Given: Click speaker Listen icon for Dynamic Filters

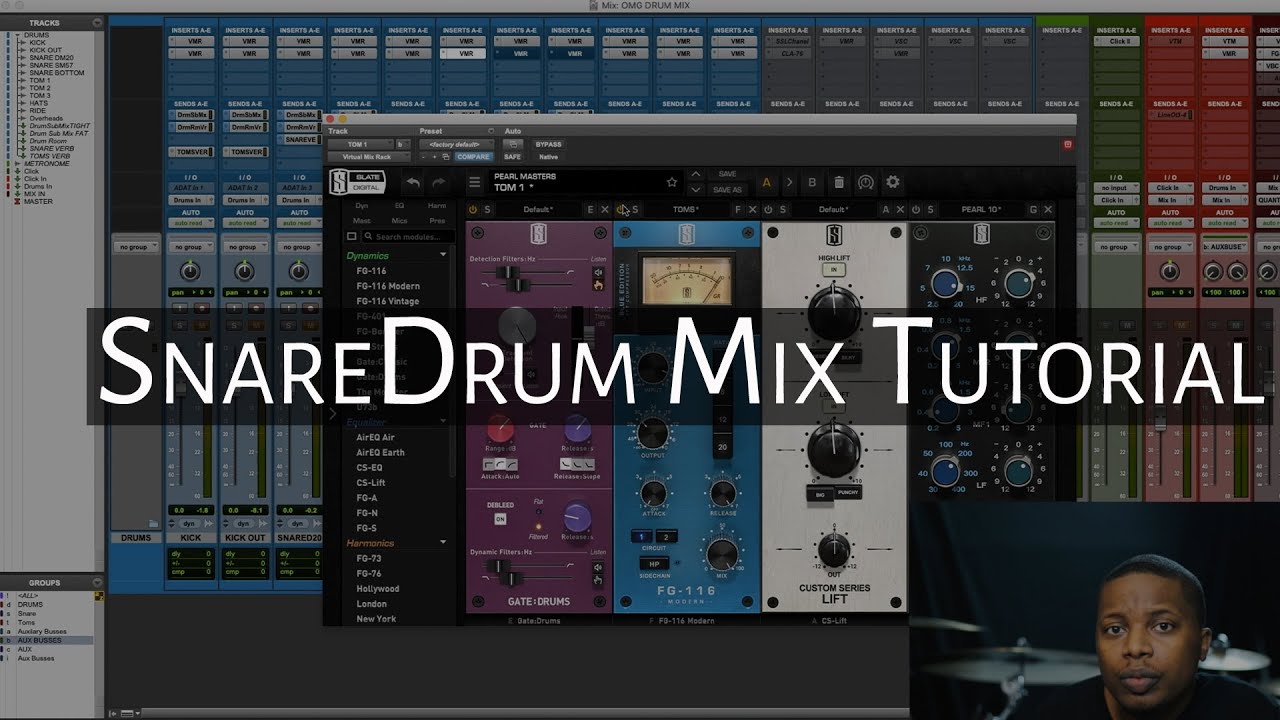Looking at the screenshot, I should pyautogui.click(x=598, y=566).
